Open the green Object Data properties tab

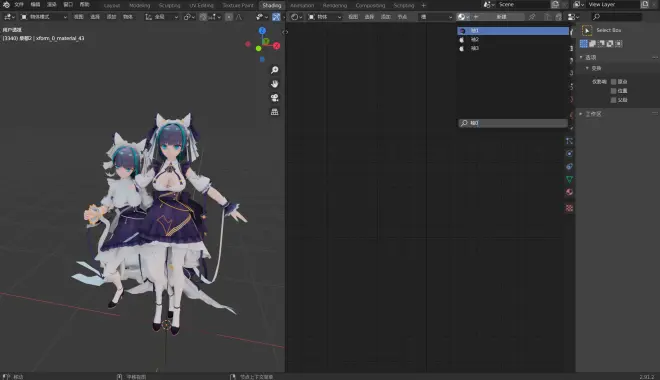(x=569, y=179)
